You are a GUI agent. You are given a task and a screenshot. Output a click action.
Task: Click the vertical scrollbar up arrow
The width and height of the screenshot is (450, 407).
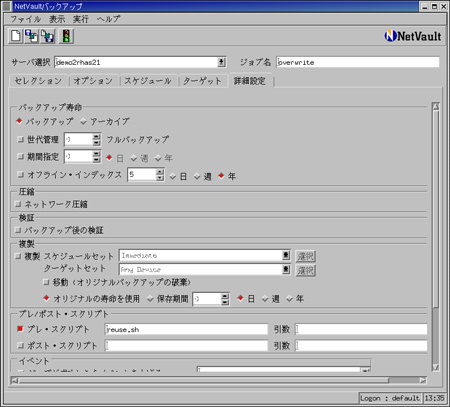point(435,106)
